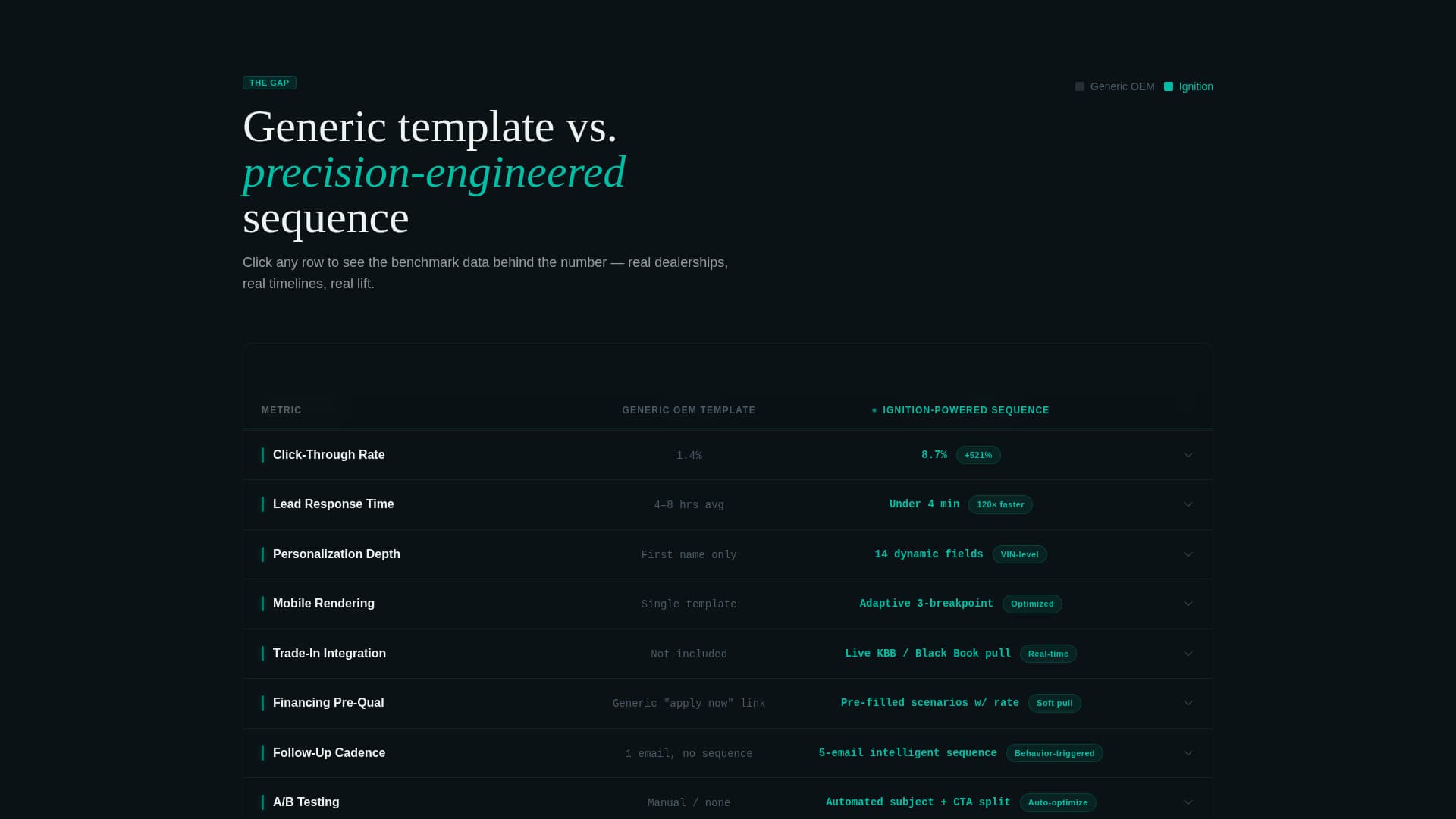Click the teal bar beside A/B Testing
This screenshot has width=1456, height=819.
tap(262, 802)
